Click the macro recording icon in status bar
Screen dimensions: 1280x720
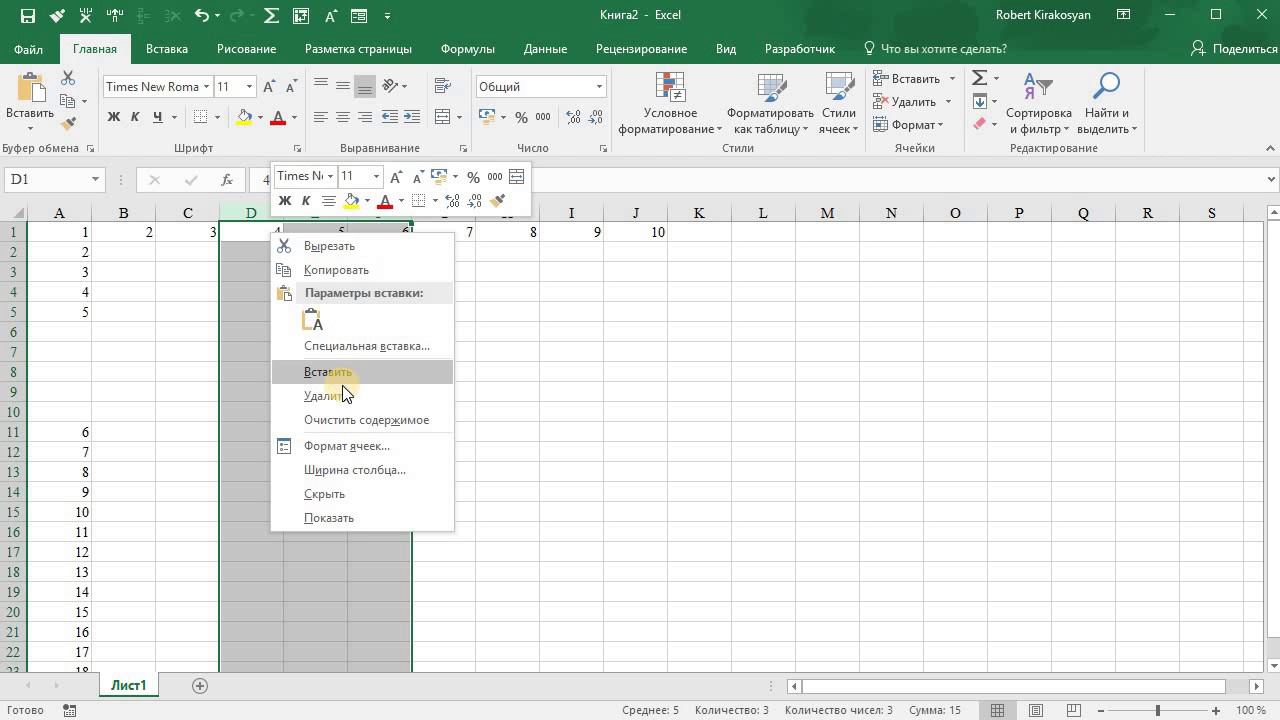tap(69, 710)
